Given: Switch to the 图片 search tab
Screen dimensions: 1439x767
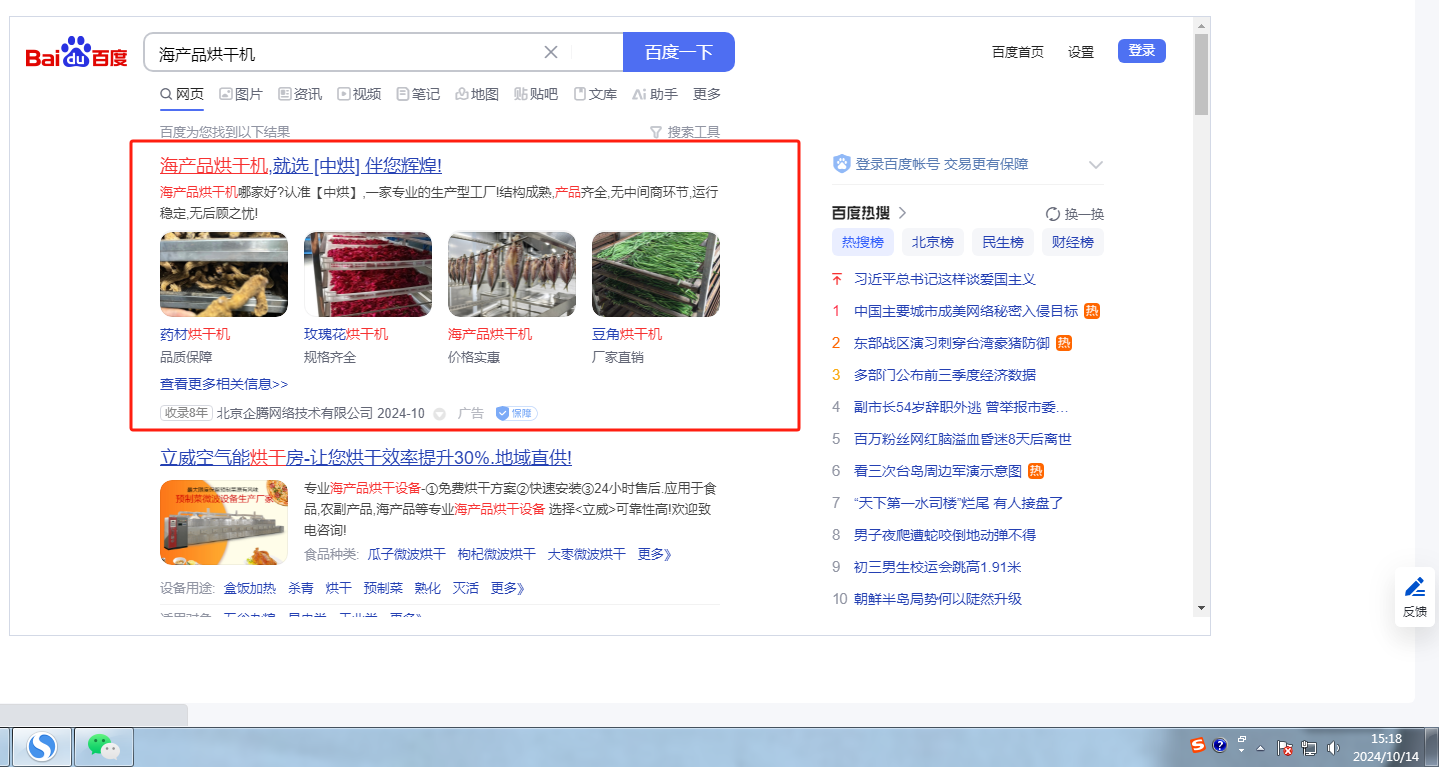Looking at the screenshot, I should 241,94.
